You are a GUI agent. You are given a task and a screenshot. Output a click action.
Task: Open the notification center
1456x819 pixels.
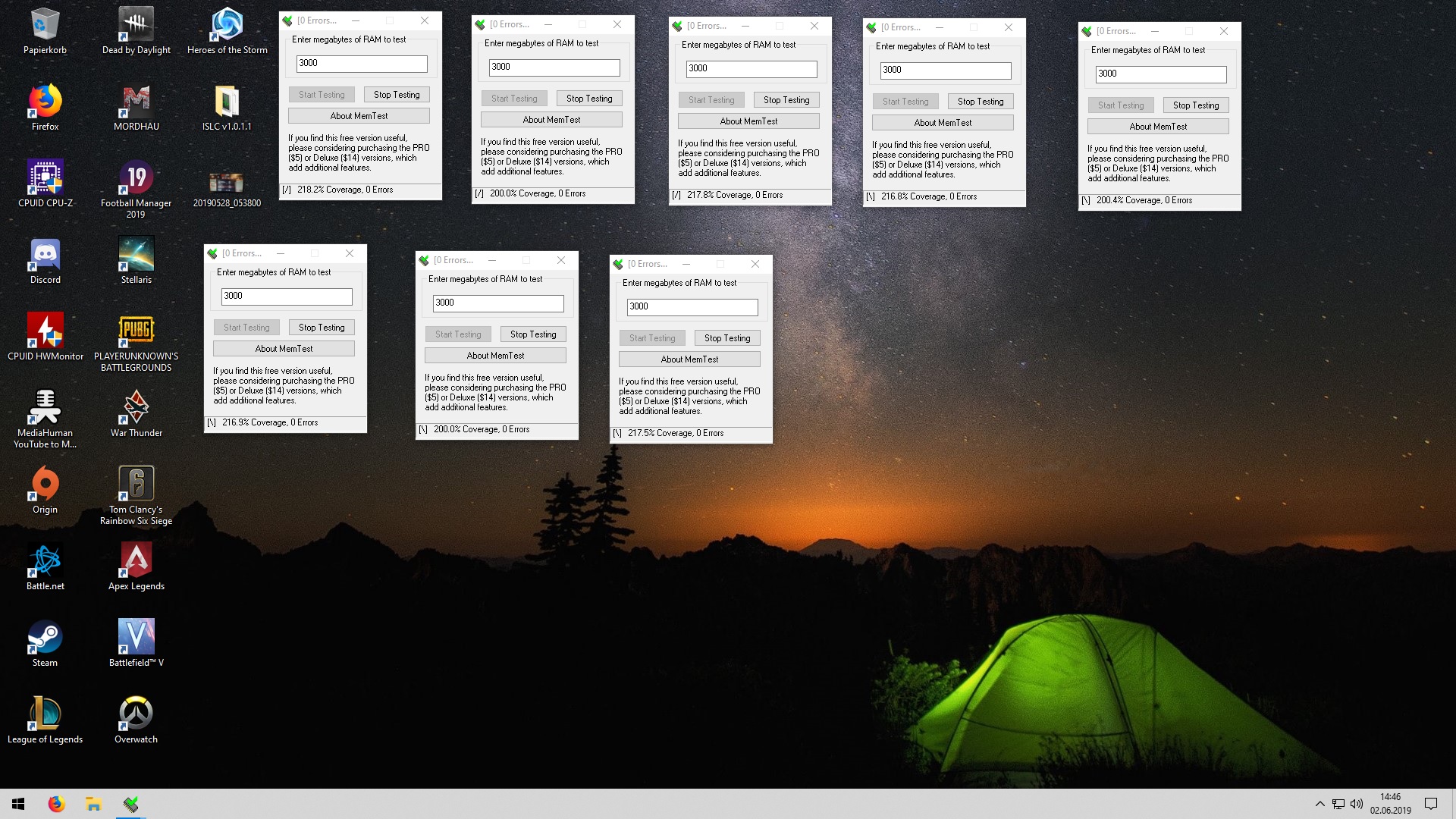point(1431,804)
